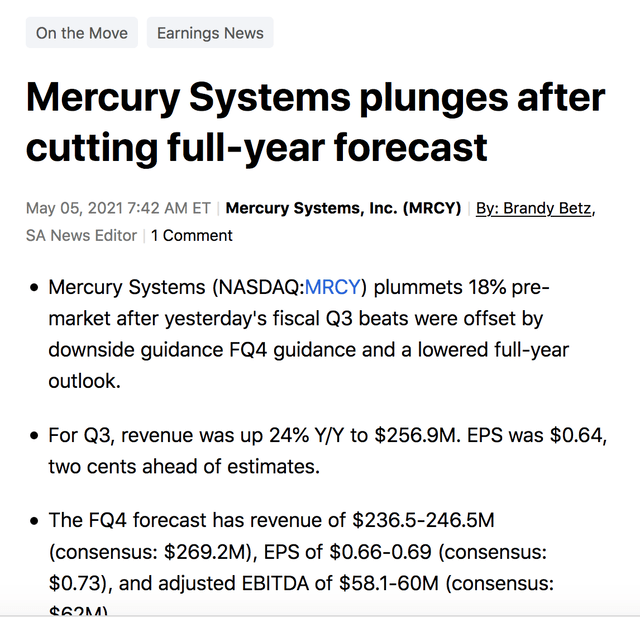This screenshot has height=617, width=640.
Task: Click the bullet before Mercury Systems paragraph
Action: click(x=34, y=288)
